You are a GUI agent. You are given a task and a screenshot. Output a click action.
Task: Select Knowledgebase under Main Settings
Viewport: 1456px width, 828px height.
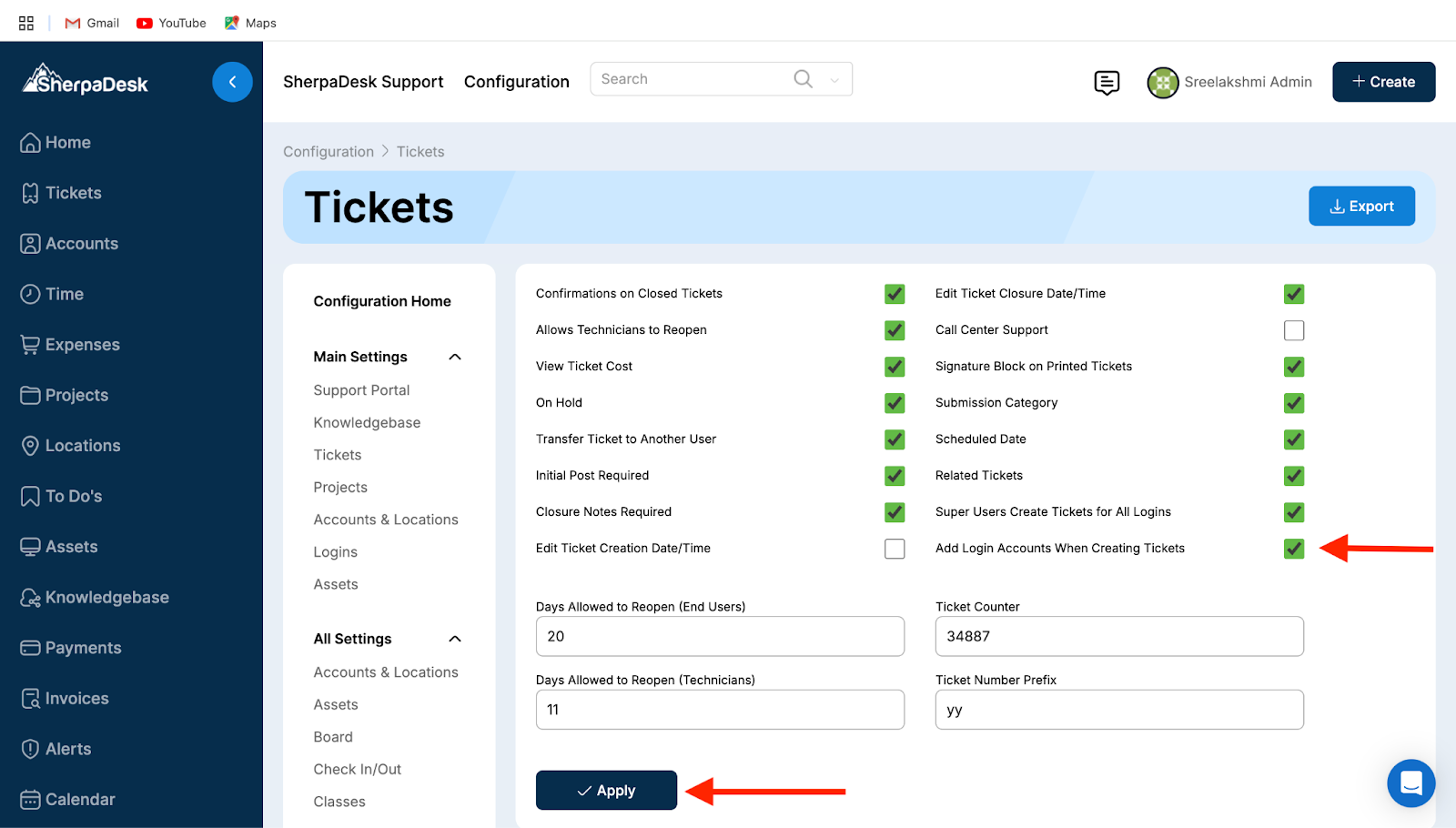[x=367, y=423]
